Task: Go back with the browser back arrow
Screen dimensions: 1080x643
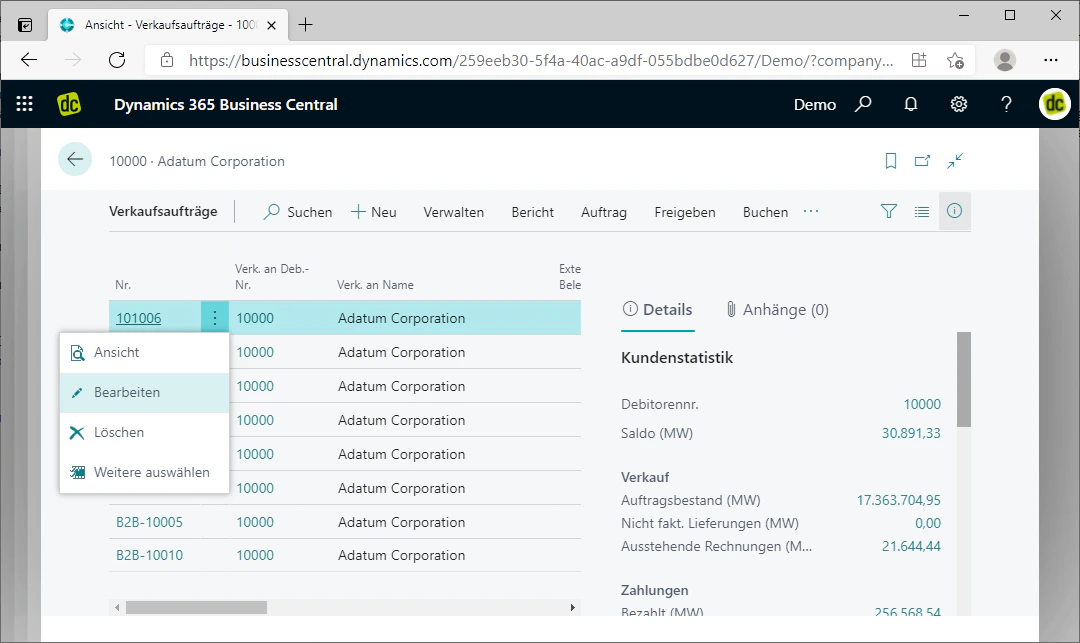Action: [x=29, y=60]
